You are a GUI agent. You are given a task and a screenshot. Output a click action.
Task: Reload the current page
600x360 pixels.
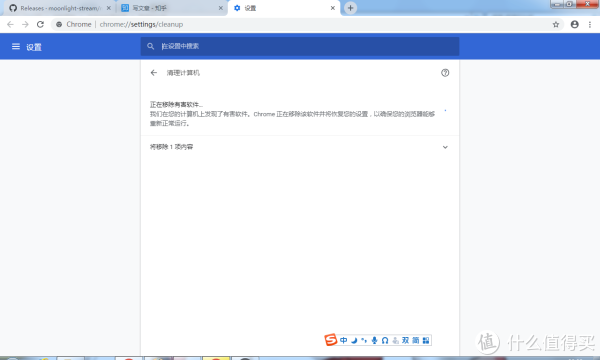pyautogui.click(x=40, y=24)
